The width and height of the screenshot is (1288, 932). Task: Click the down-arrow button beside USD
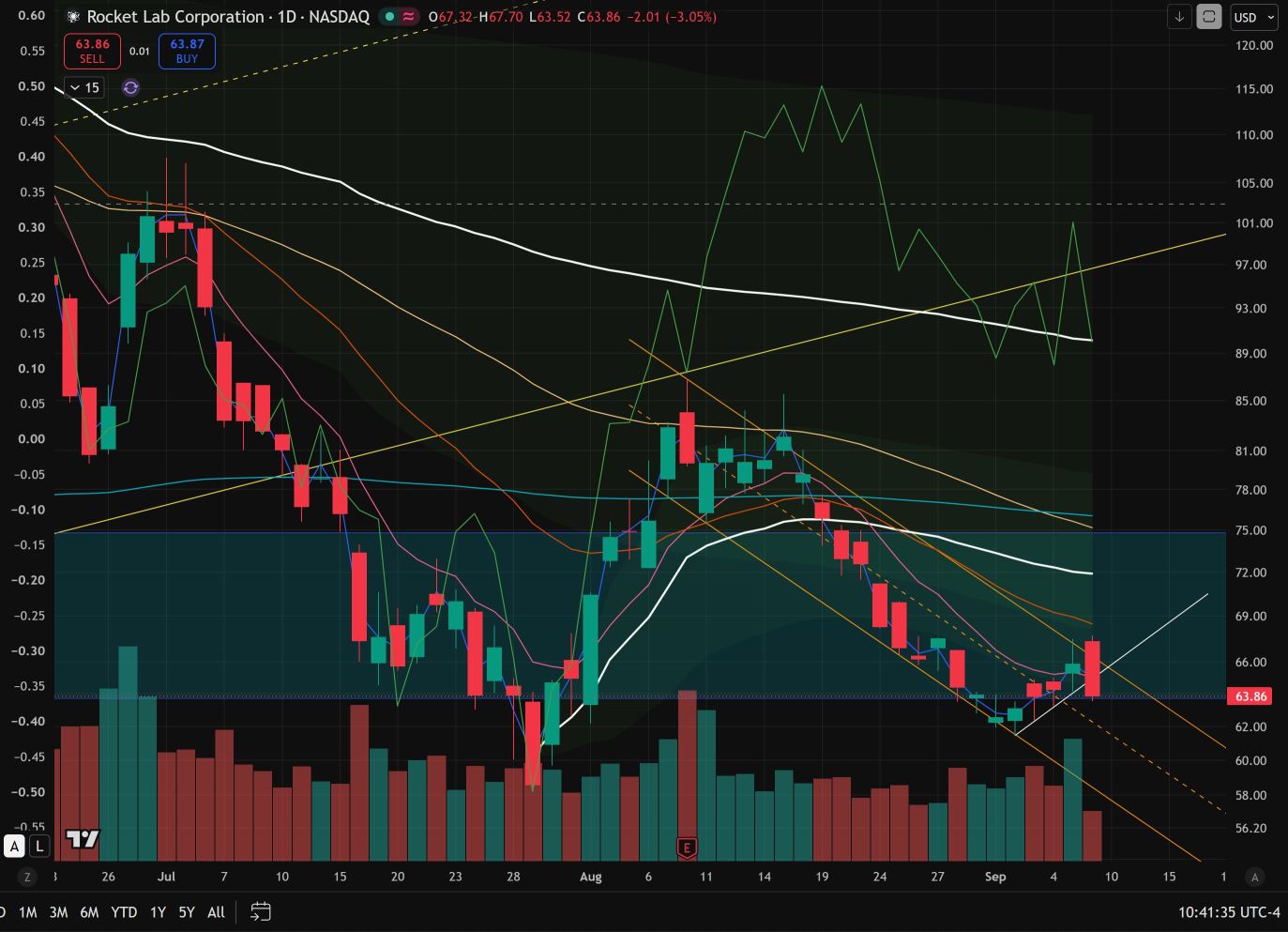click(1179, 17)
